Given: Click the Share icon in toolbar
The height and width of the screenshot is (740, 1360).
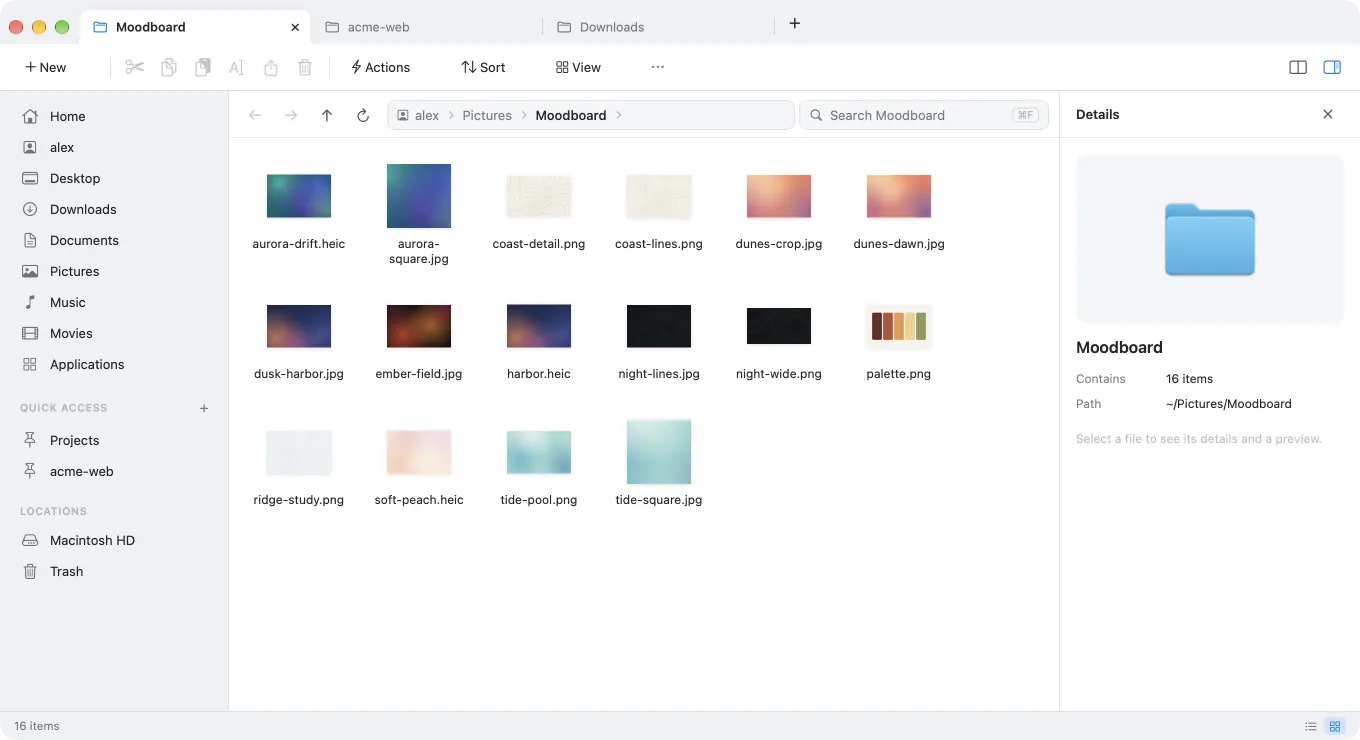Looking at the screenshot, I should click(271, 67).
